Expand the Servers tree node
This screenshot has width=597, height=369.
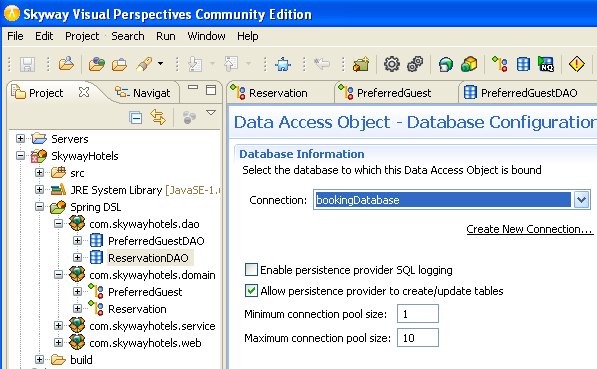pyautogui.click(x=21, y=139)
